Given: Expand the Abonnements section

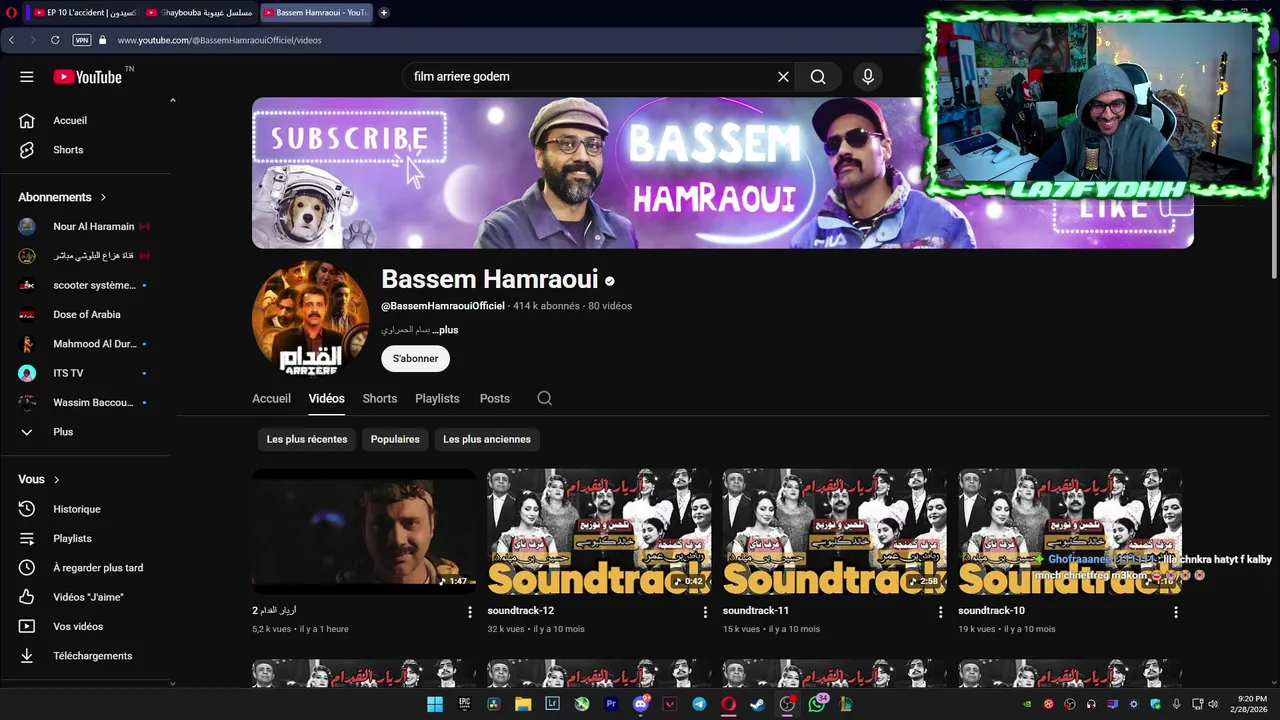Looking at the screenshot, I should (x=62, y=197).
